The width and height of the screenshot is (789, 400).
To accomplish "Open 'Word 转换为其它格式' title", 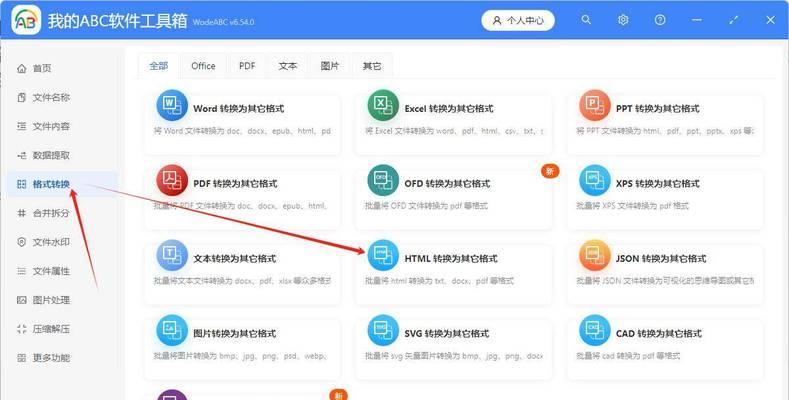I will (239, 109).
